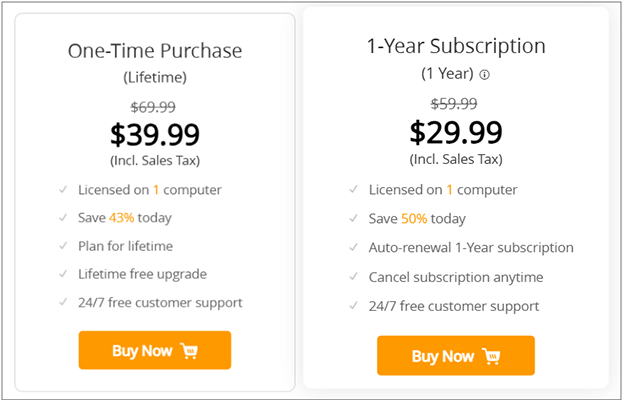
Task: Click the cart icon on the One-Time Purchase Buy Now button
Action: pyautogui.click(x=189, y=351)
